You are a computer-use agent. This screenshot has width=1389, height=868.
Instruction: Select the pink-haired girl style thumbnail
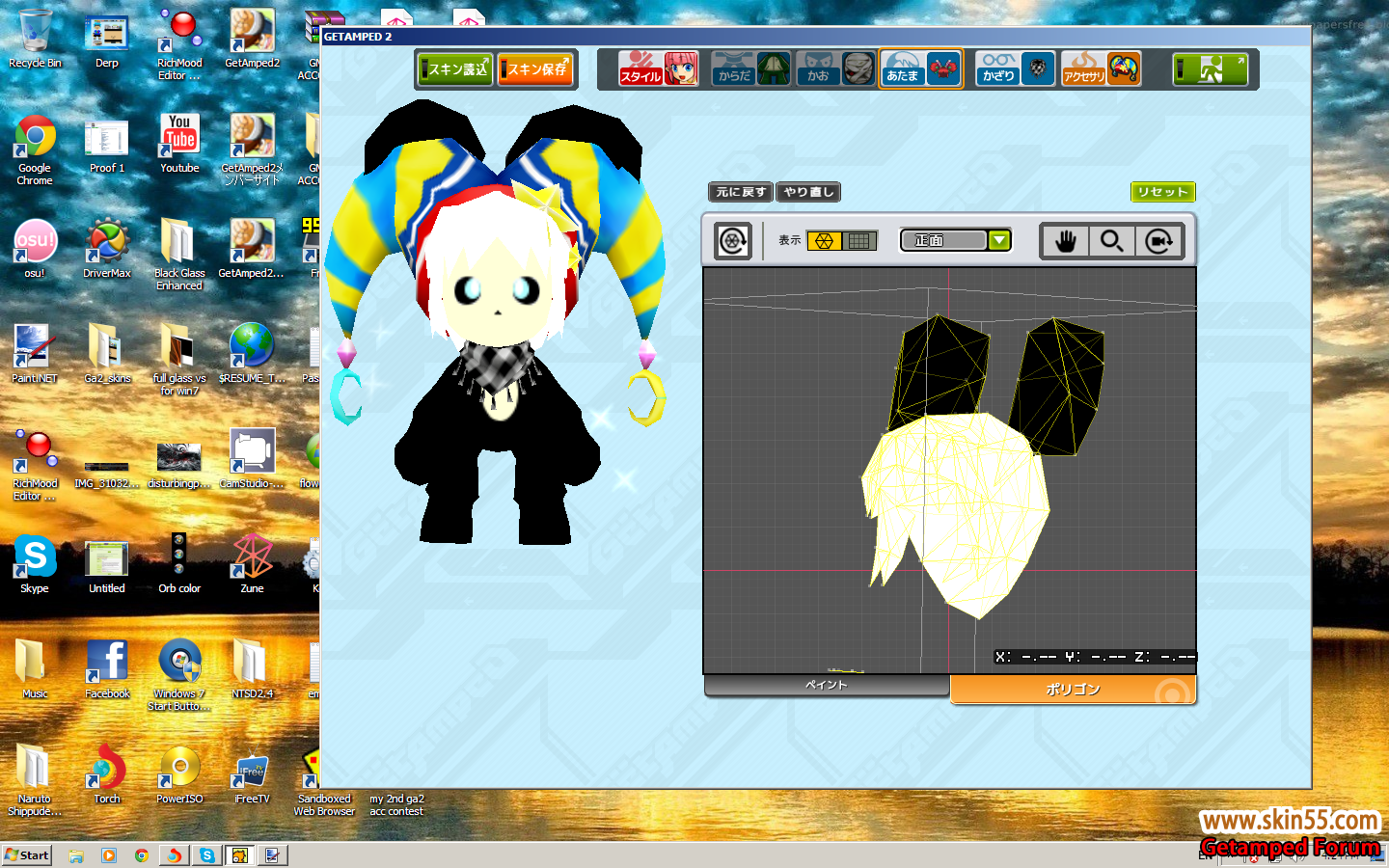tap(681, 68)
